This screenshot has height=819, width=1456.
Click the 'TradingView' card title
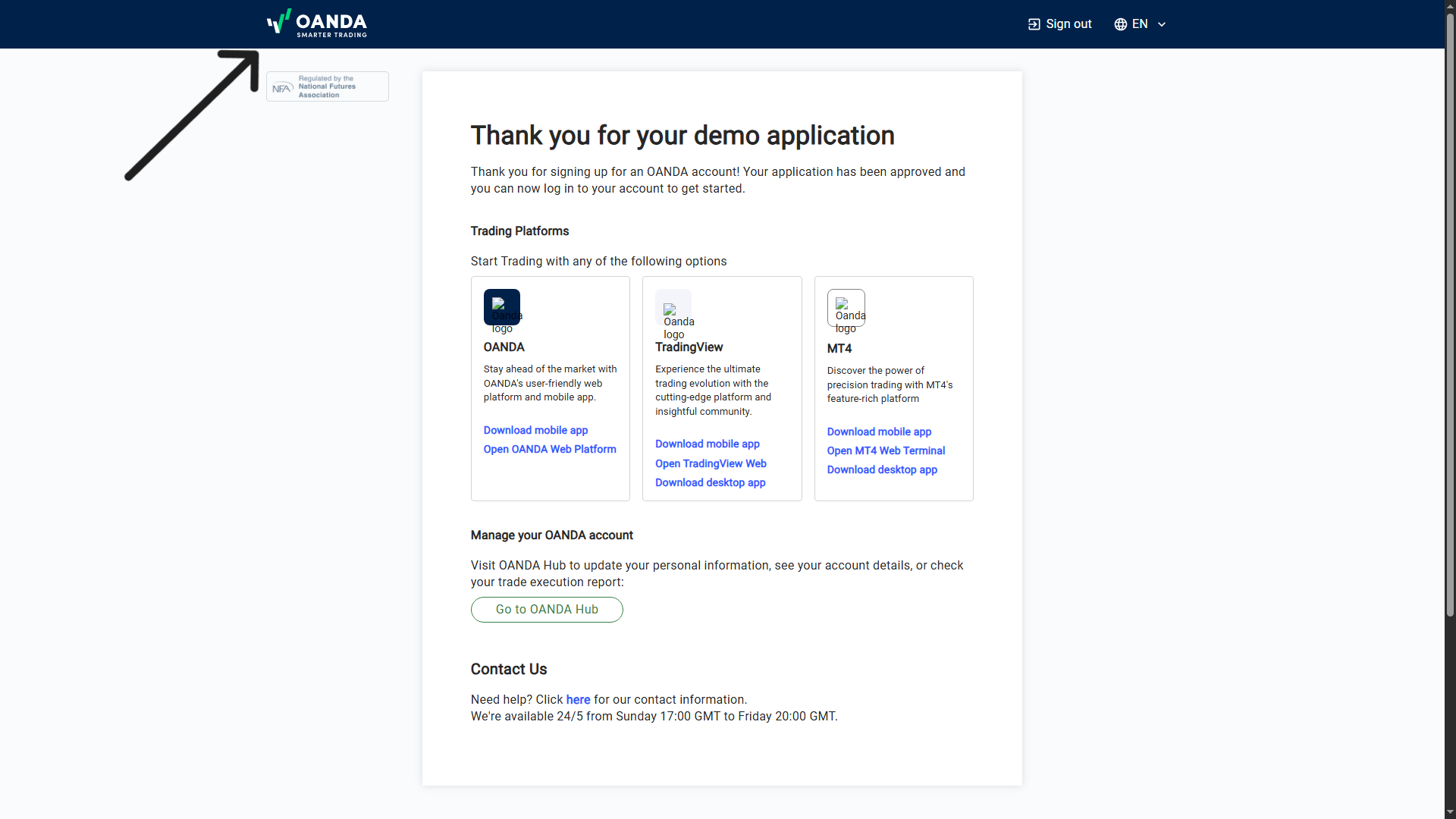point(689,347)
